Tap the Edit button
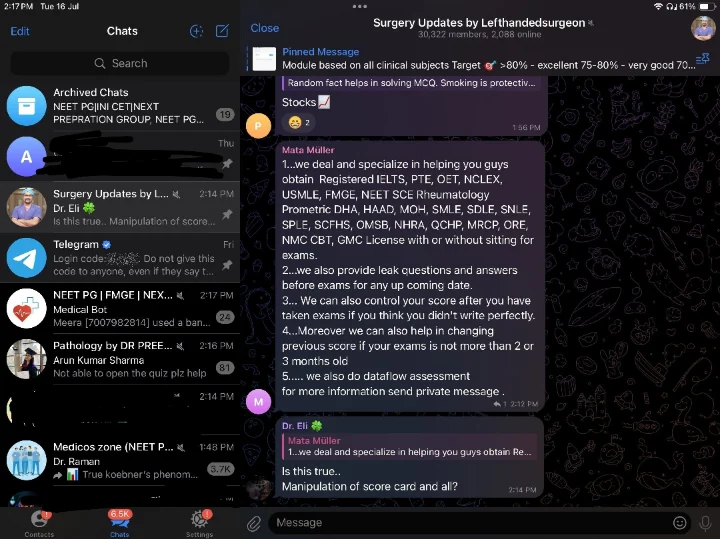This screenshot has width=720, height=539. coord(20,31)
